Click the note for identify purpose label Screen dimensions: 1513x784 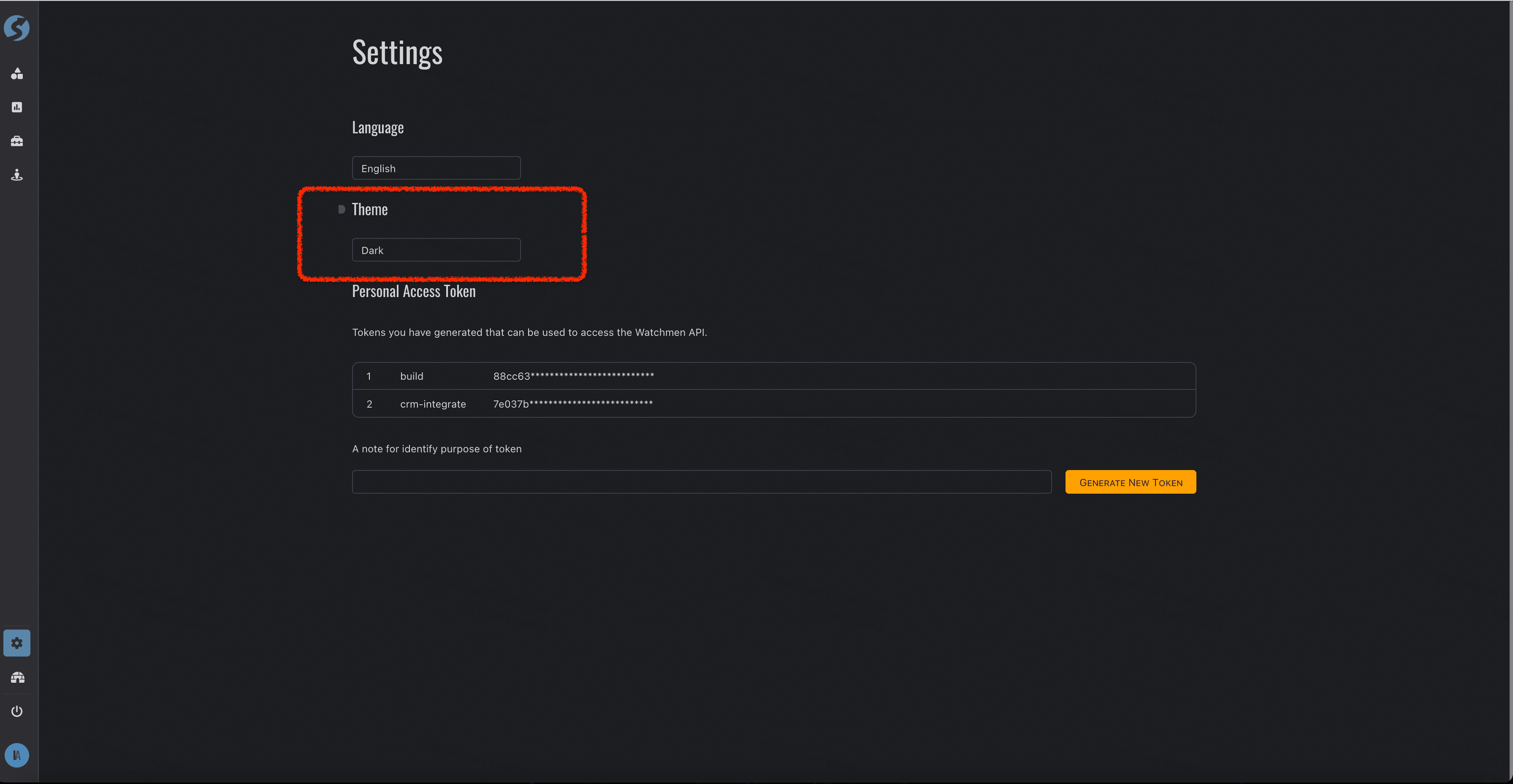click(437, 449)
